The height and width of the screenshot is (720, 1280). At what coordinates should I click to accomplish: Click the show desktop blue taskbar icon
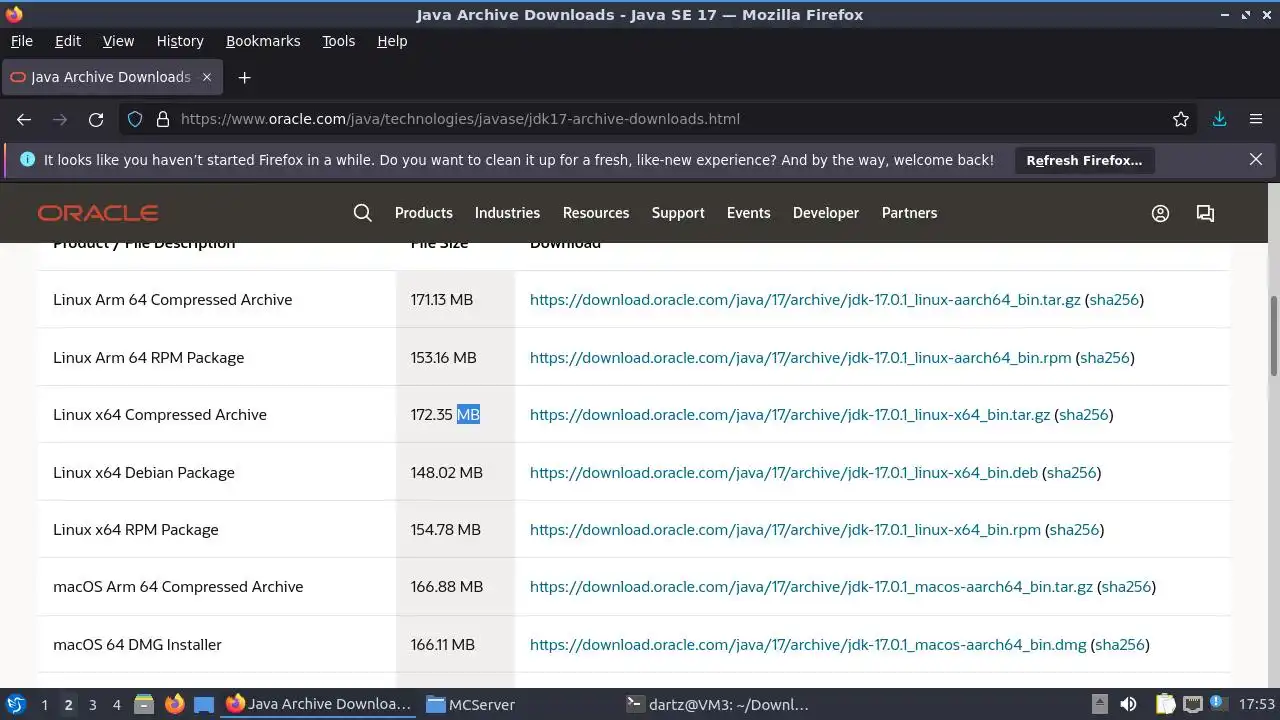pos(204,704)
